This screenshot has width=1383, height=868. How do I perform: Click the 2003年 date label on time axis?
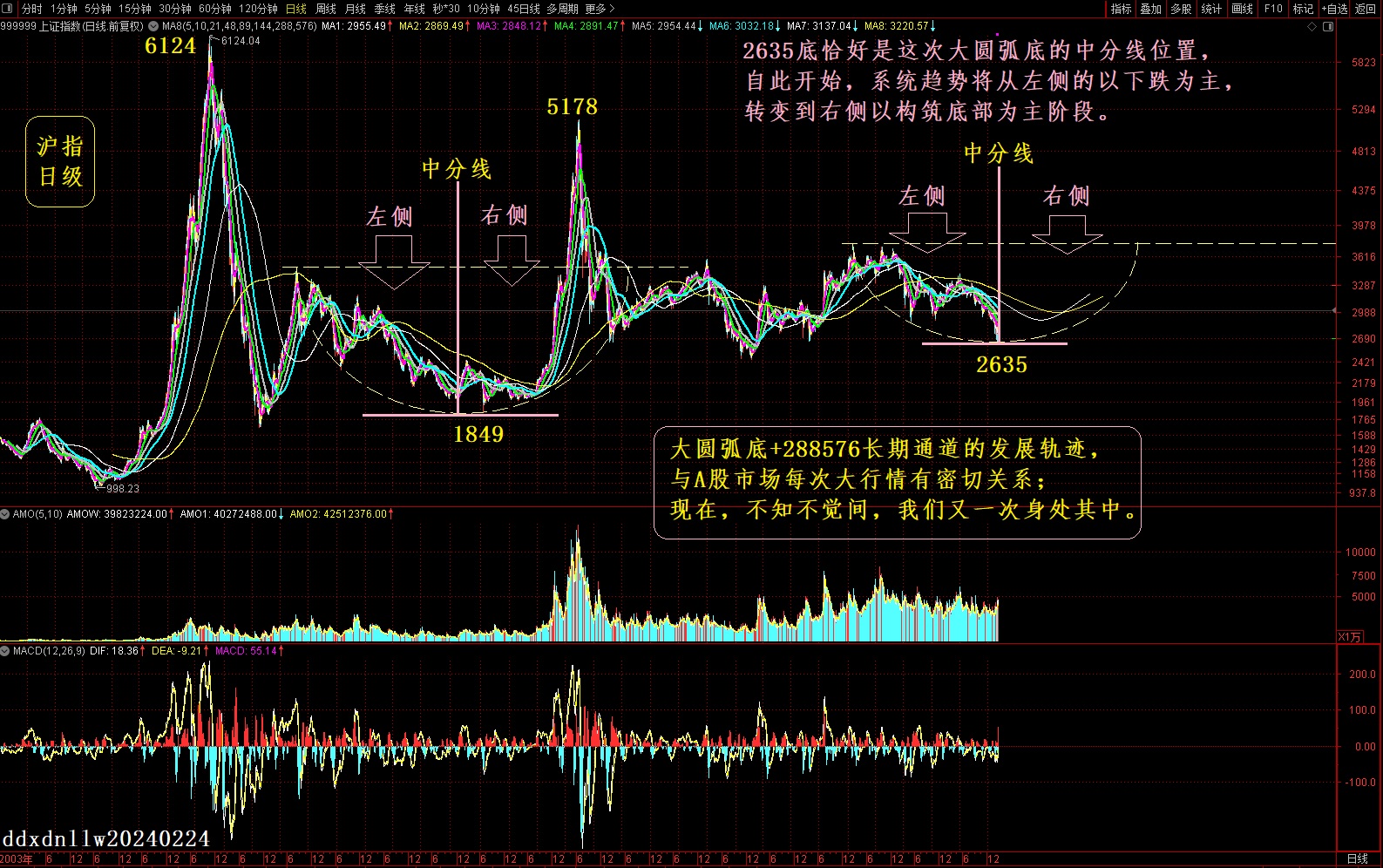tap(17, 859)
